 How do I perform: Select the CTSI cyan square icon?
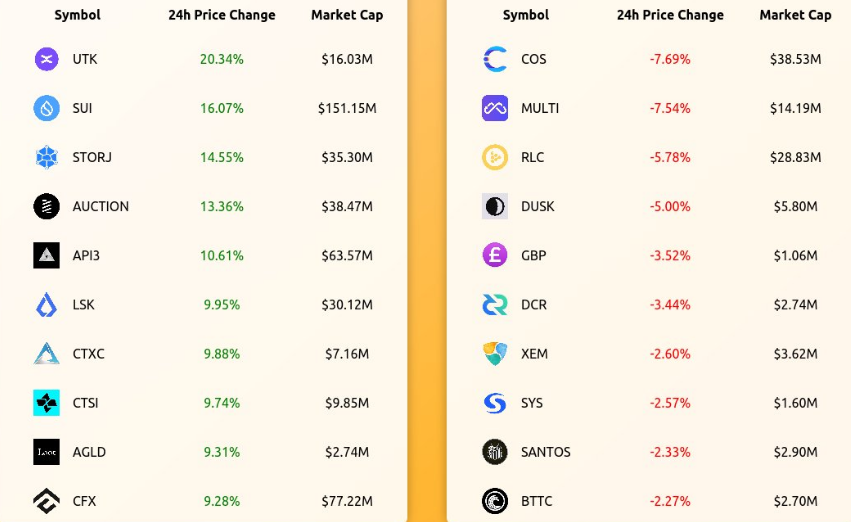[47, 403]
